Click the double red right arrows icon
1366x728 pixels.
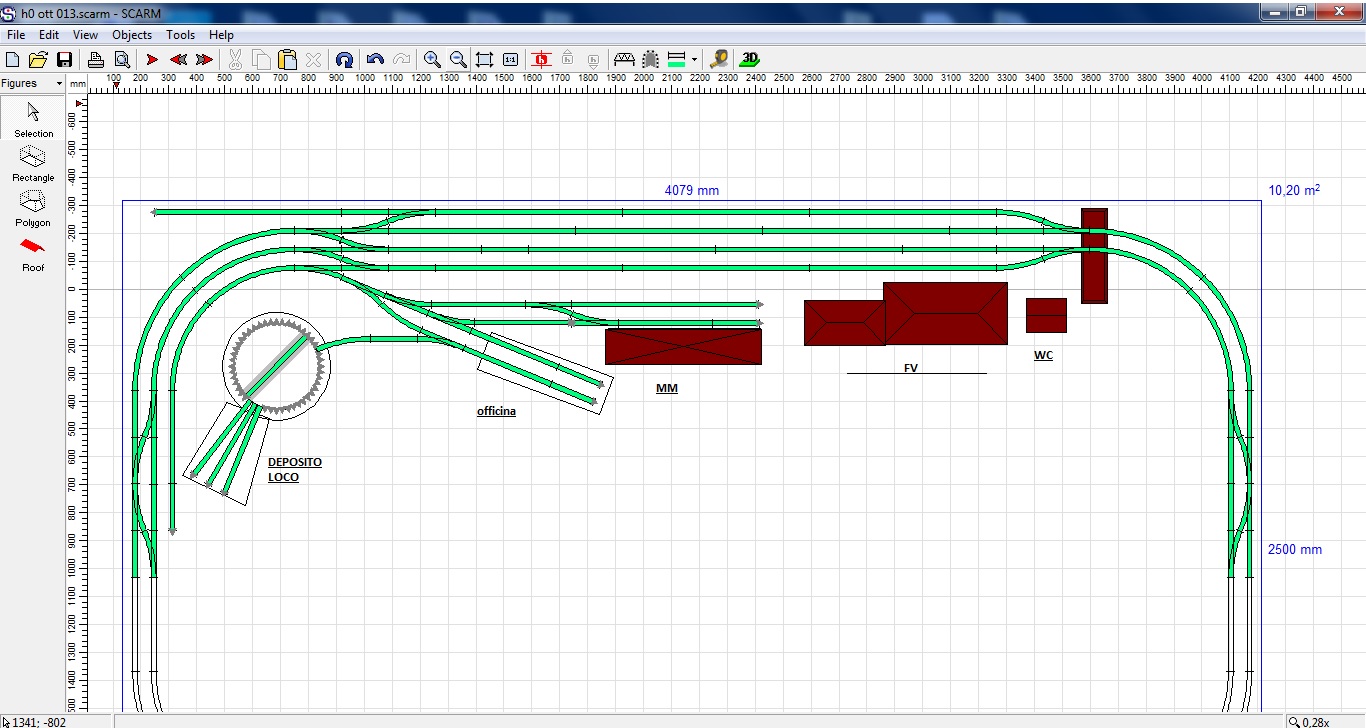click(204, 59)
